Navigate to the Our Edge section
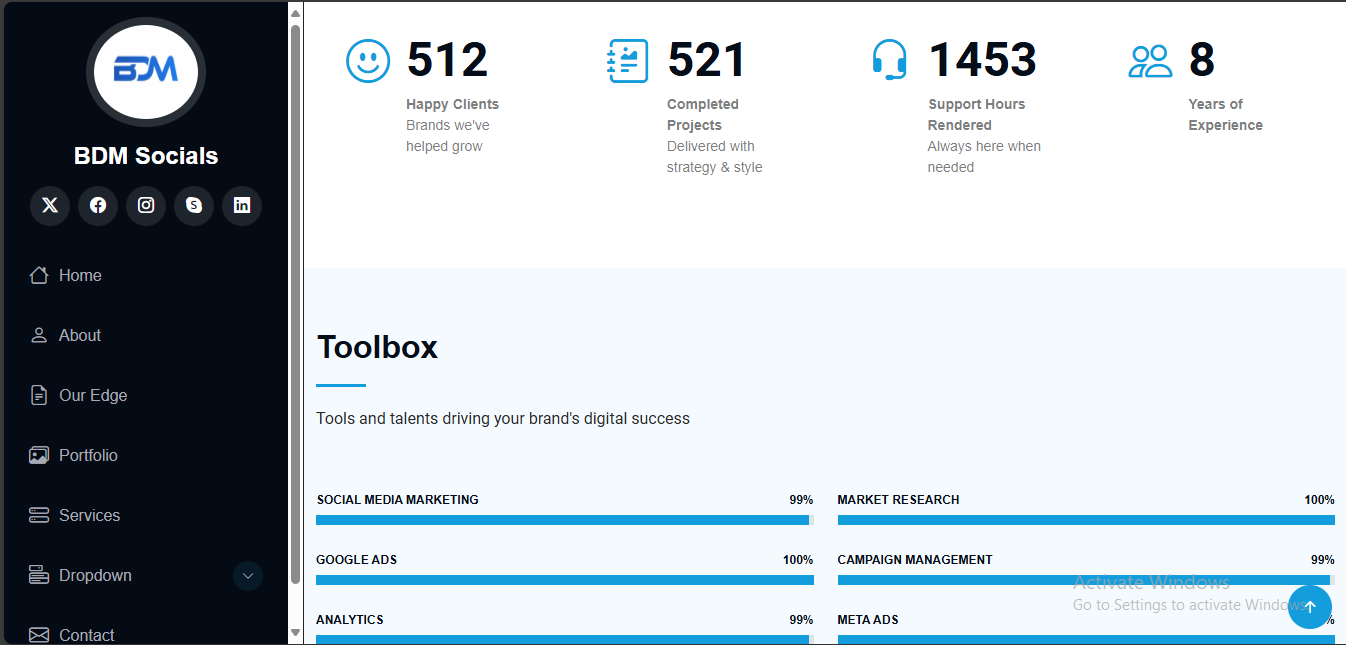 coord(92,396)
